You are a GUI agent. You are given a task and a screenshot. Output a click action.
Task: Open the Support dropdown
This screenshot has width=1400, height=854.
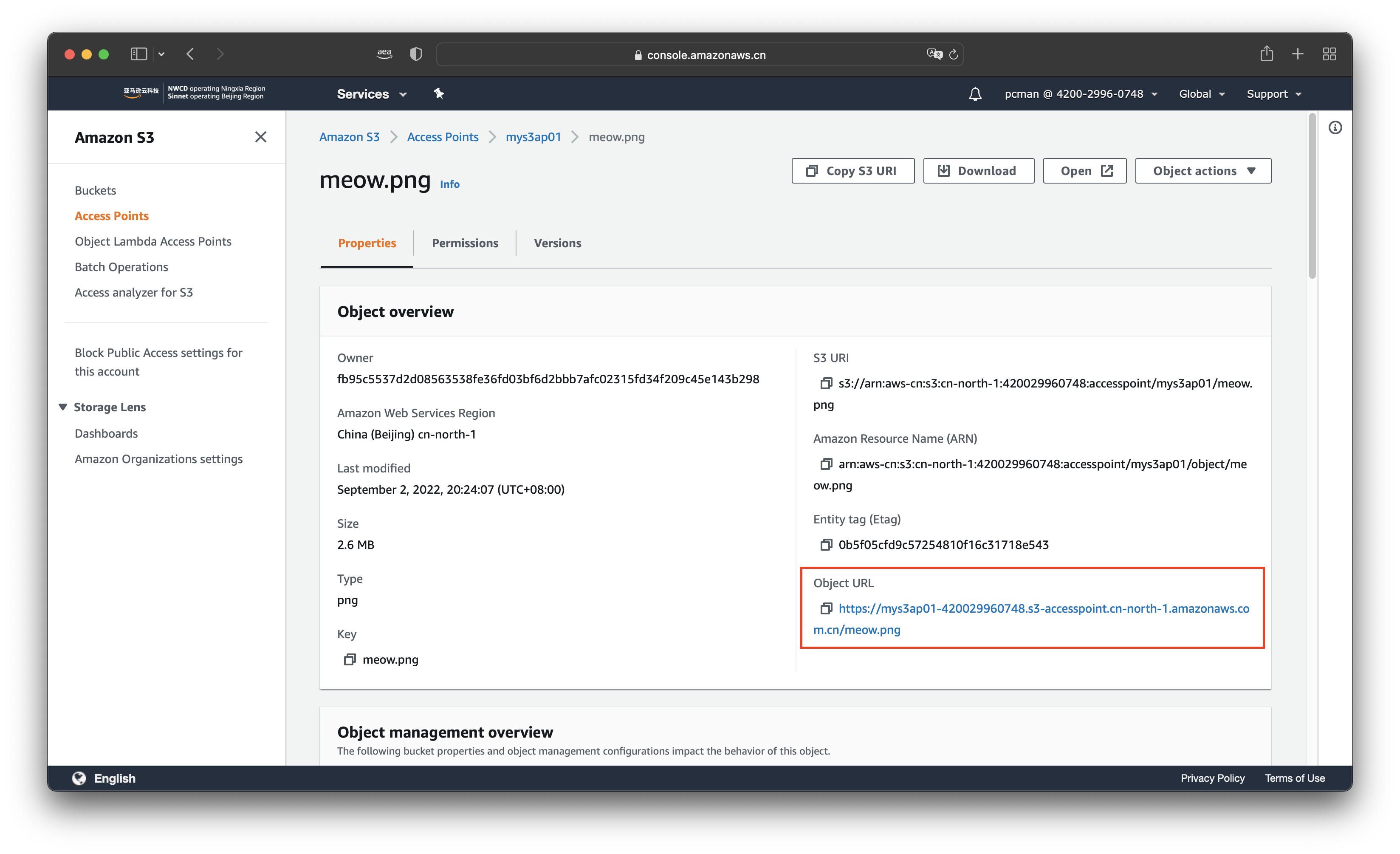point(1273,94)
